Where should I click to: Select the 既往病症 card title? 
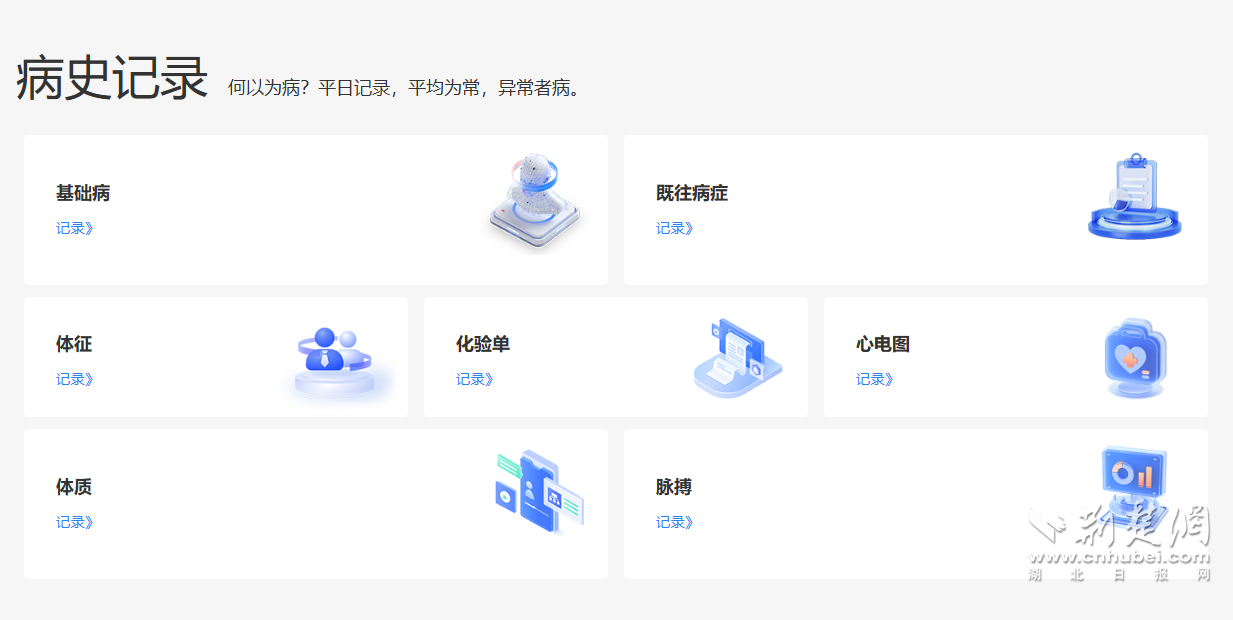click(692, 194)
